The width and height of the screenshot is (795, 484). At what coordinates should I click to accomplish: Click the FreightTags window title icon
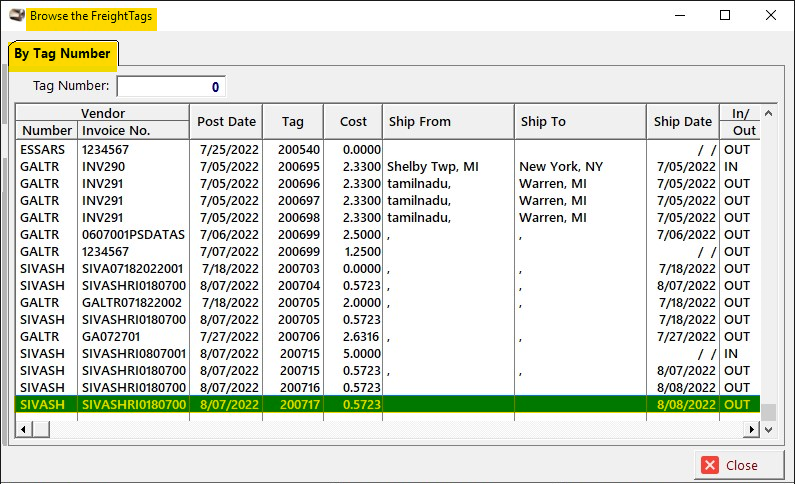[17, 16]
